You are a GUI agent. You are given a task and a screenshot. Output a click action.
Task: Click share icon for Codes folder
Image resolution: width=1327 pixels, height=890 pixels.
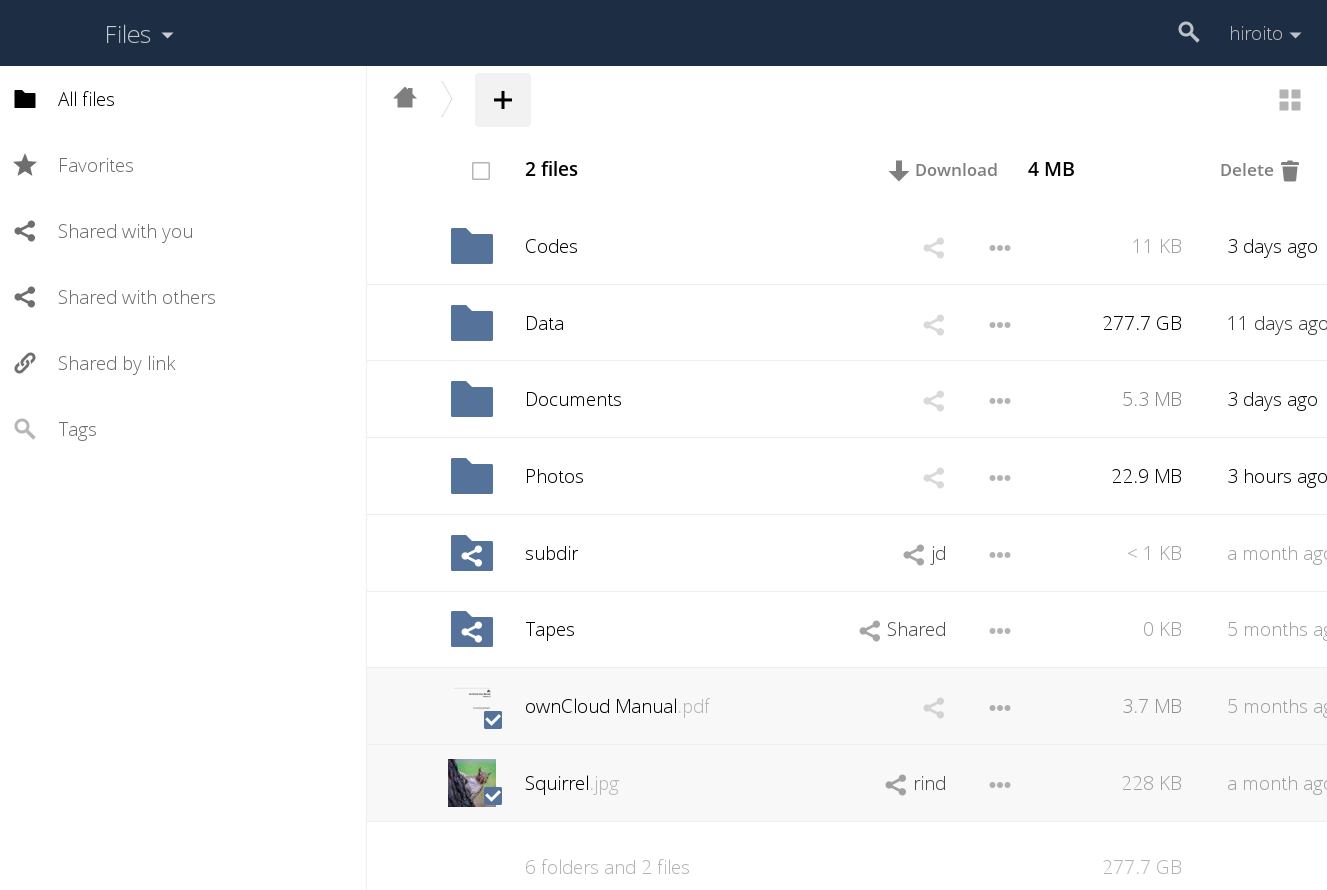click(x=933, y=248)
